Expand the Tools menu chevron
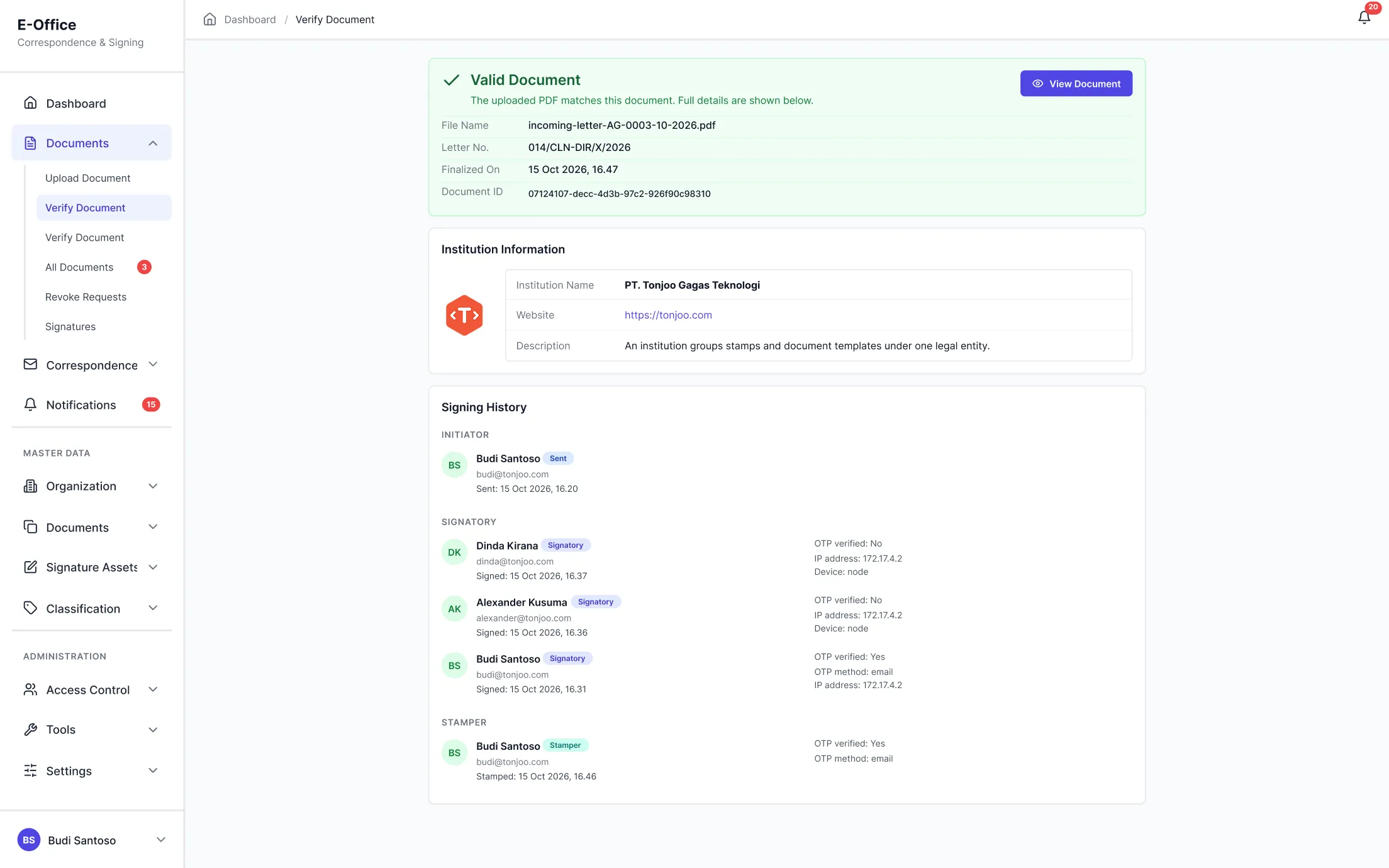Screen dimensions: 1389x868 tap(153, 730)
